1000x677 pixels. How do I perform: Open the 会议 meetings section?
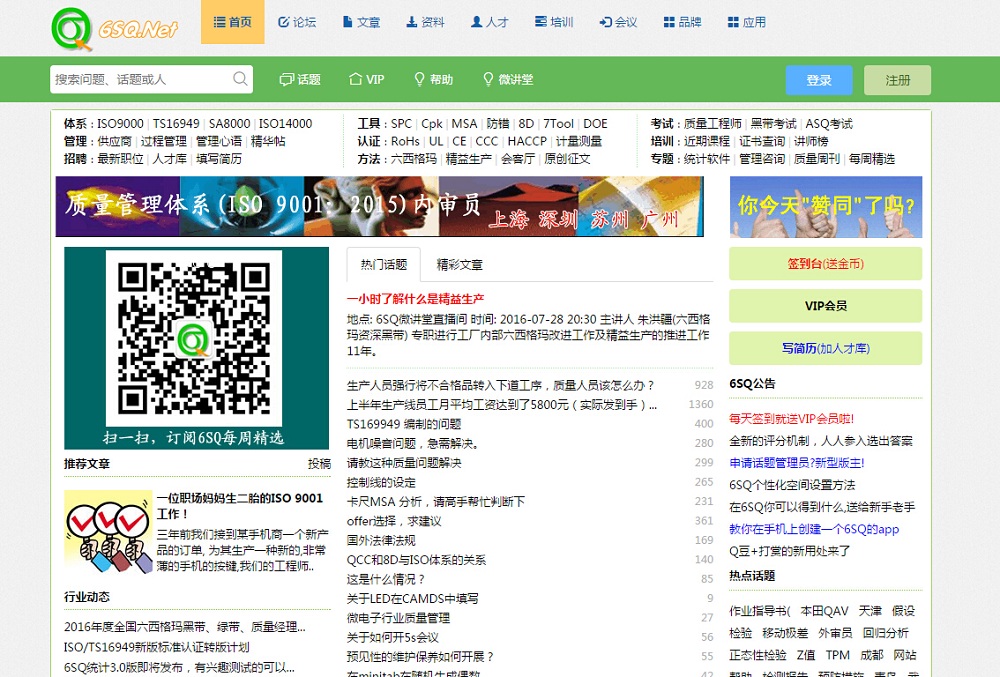click(618, 22)
